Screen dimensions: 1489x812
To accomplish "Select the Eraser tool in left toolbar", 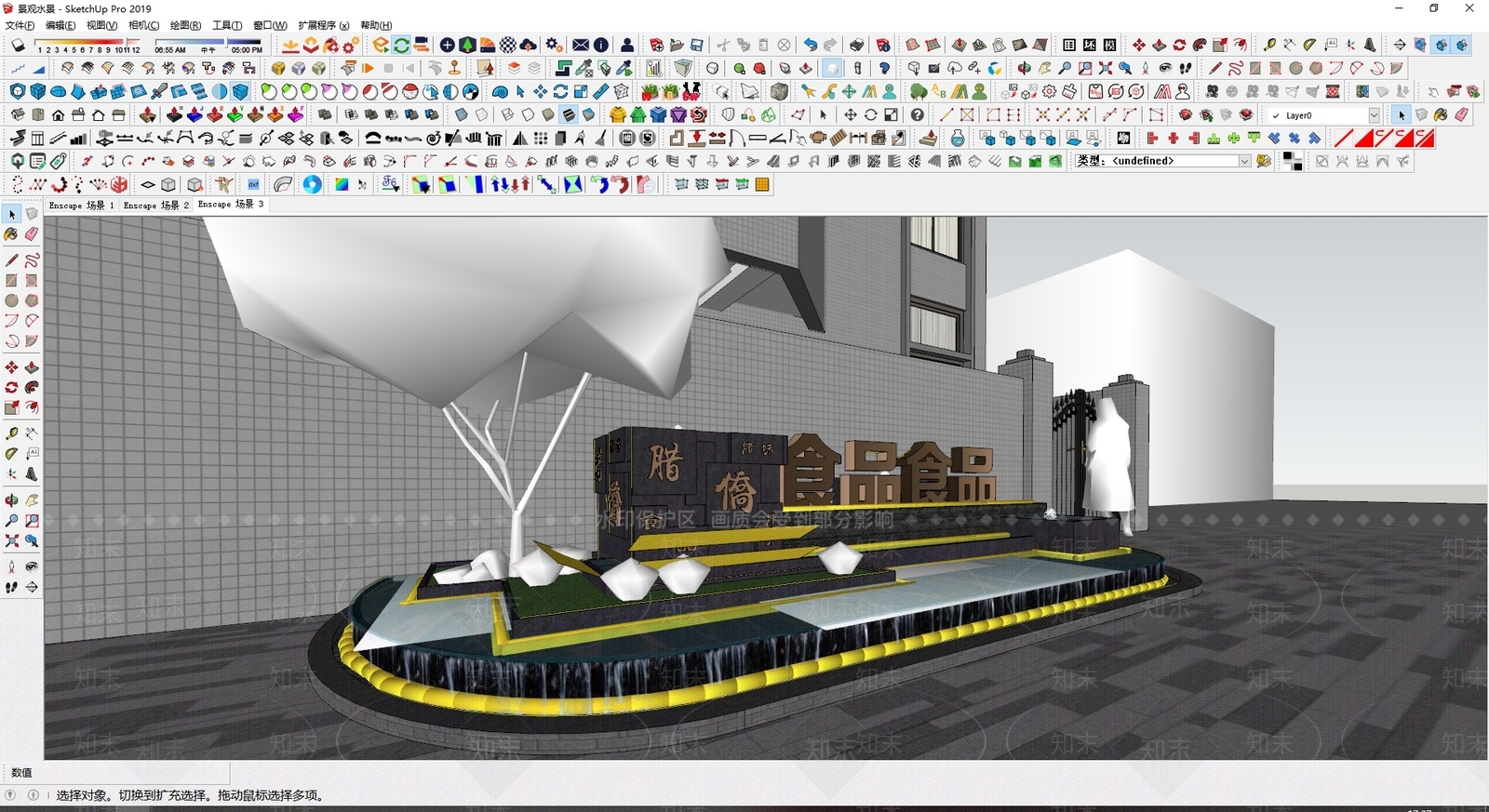I will click(x=32, y=234).
